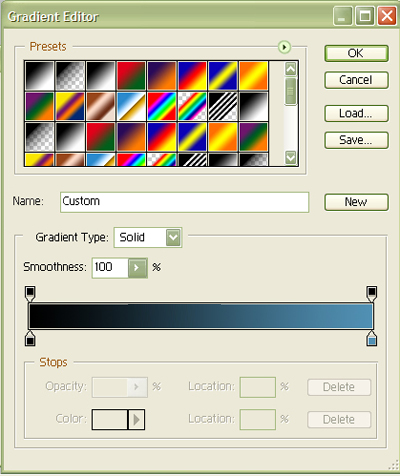Select the right opacity stop above the gradient

point(372,294)
